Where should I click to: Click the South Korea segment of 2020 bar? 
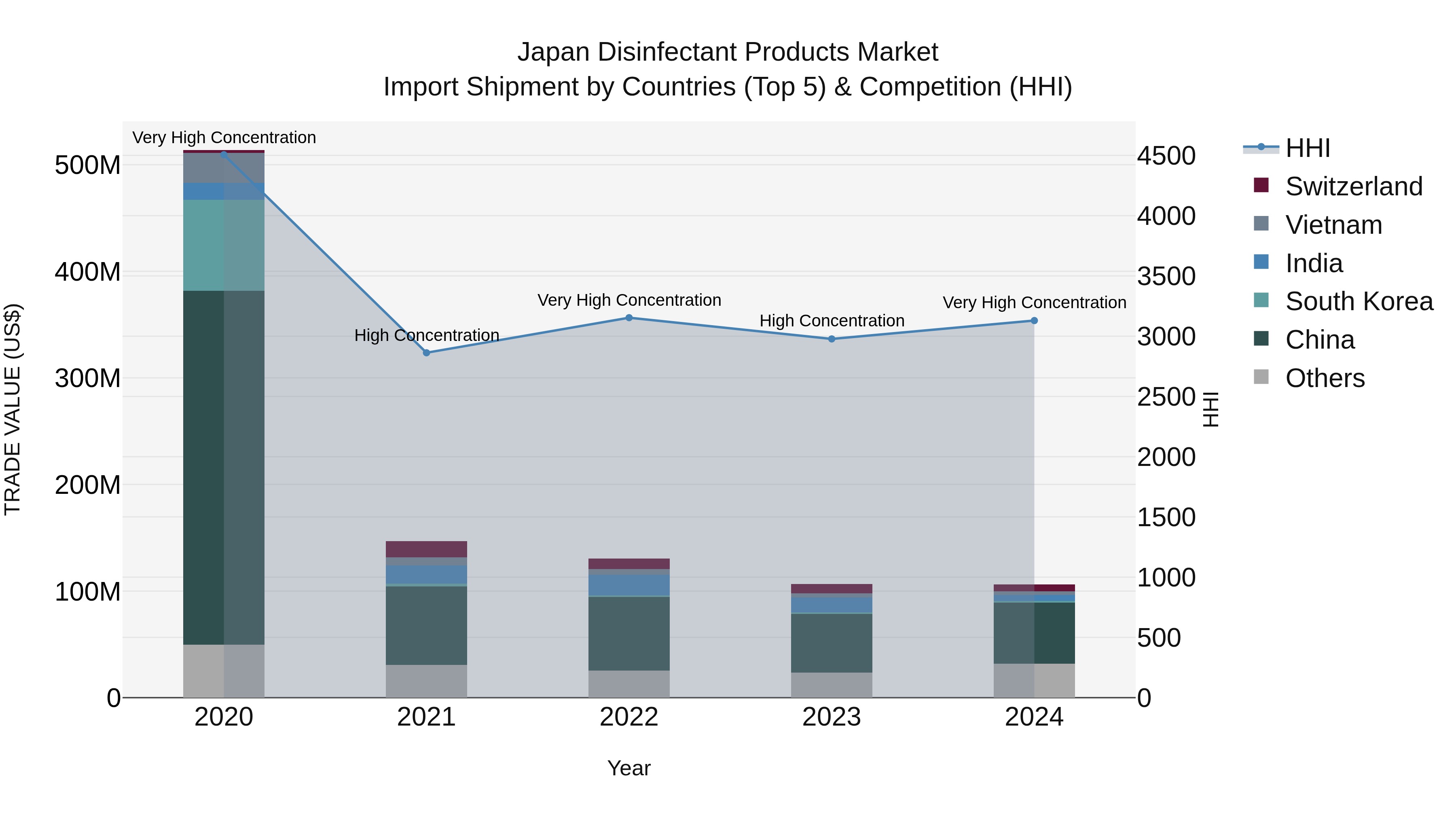tap(224, 245)
